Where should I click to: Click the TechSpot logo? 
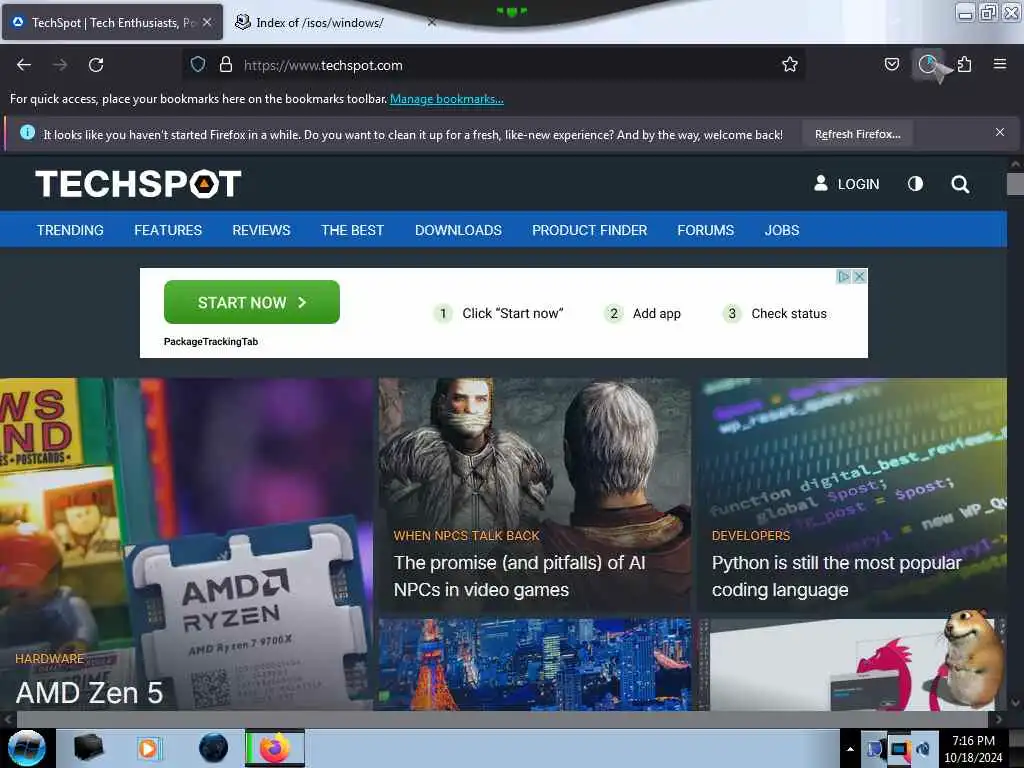coord(138,184)
